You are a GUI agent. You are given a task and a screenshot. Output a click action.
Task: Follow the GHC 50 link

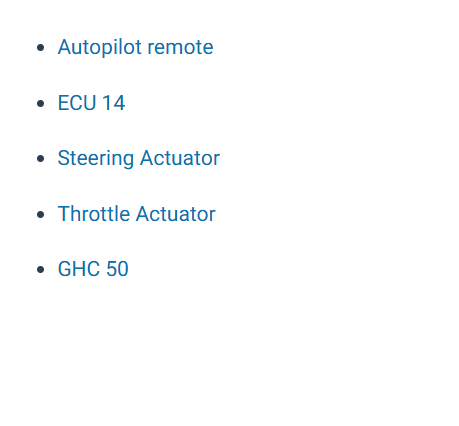click(x=93, y=269)
